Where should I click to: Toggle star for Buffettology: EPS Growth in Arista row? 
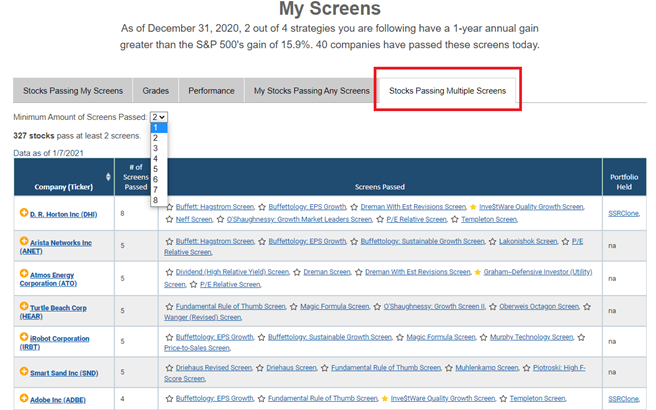pyautogui.click(x=262, y=241)
